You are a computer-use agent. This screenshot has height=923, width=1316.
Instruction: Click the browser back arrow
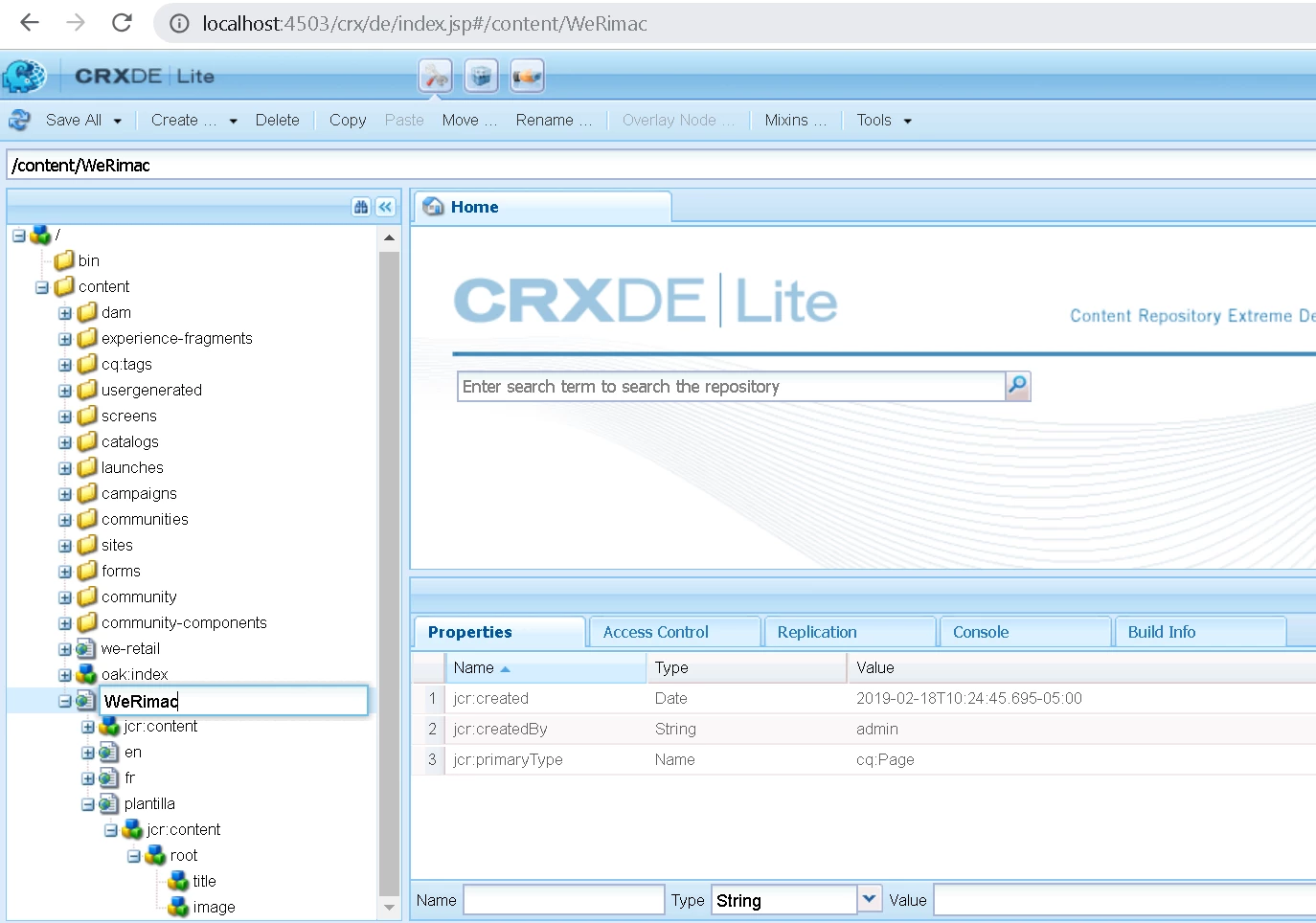tap(30, 23)
